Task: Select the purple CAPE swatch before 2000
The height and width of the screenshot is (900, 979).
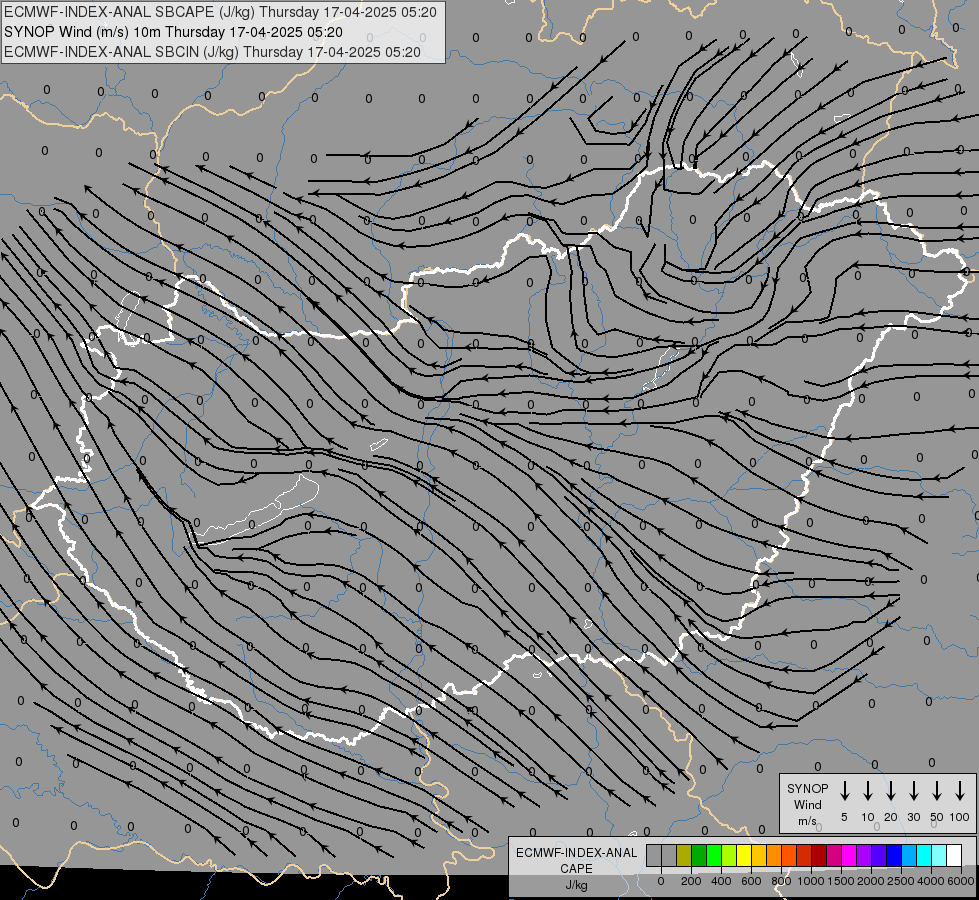Action: tap(865, 855)
